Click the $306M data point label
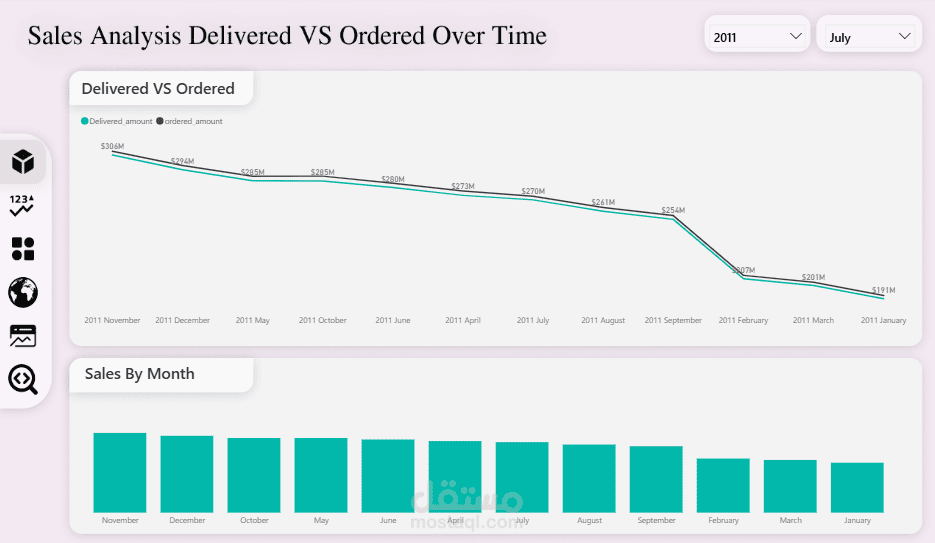 coord(112,146)
